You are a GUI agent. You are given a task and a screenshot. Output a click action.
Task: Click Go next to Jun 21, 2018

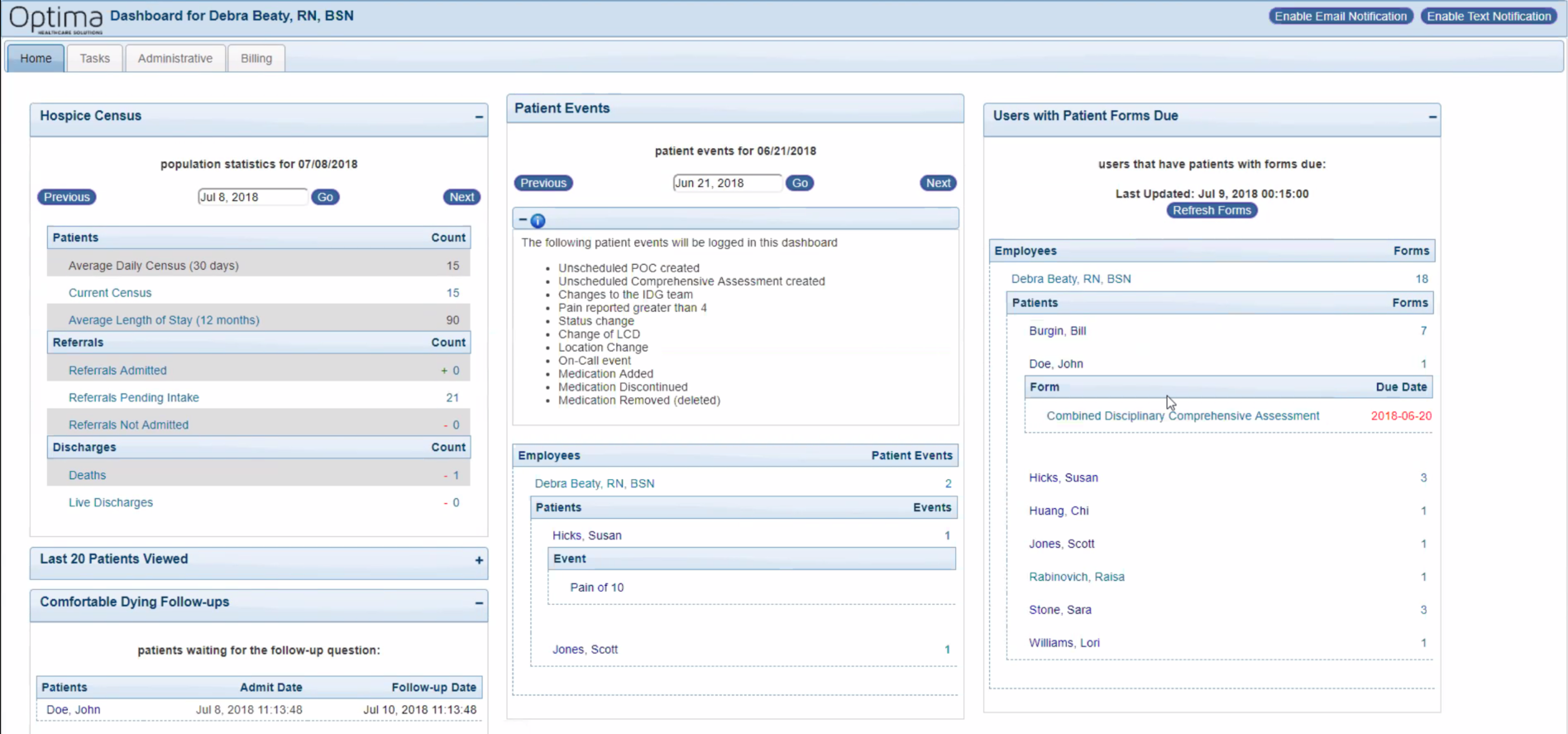(x=800, y=183)
